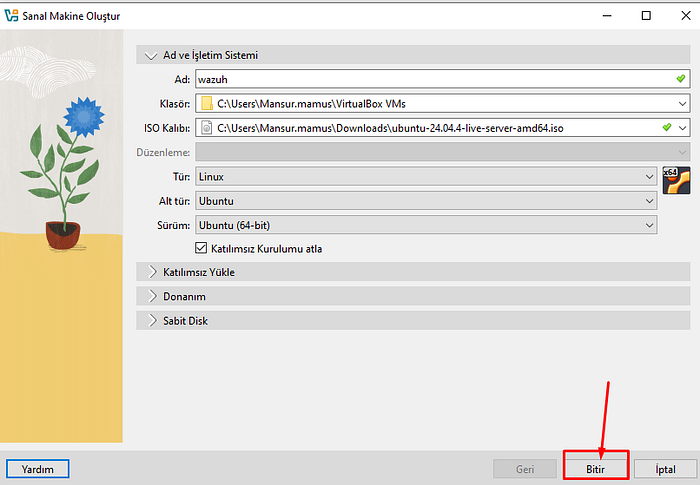Image resolution: width=700 pixels, height=485 pixels.
Task: Open the Tür dropdown showing Linux
Action: (x=426, y=177)
